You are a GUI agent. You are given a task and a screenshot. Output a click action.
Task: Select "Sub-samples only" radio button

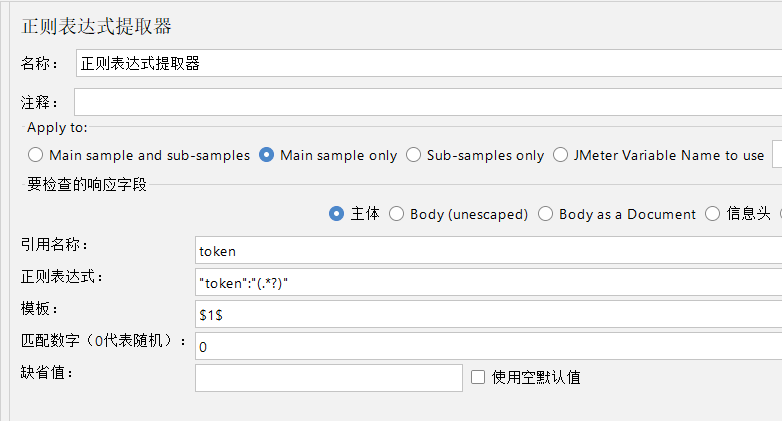pos(414,155)
